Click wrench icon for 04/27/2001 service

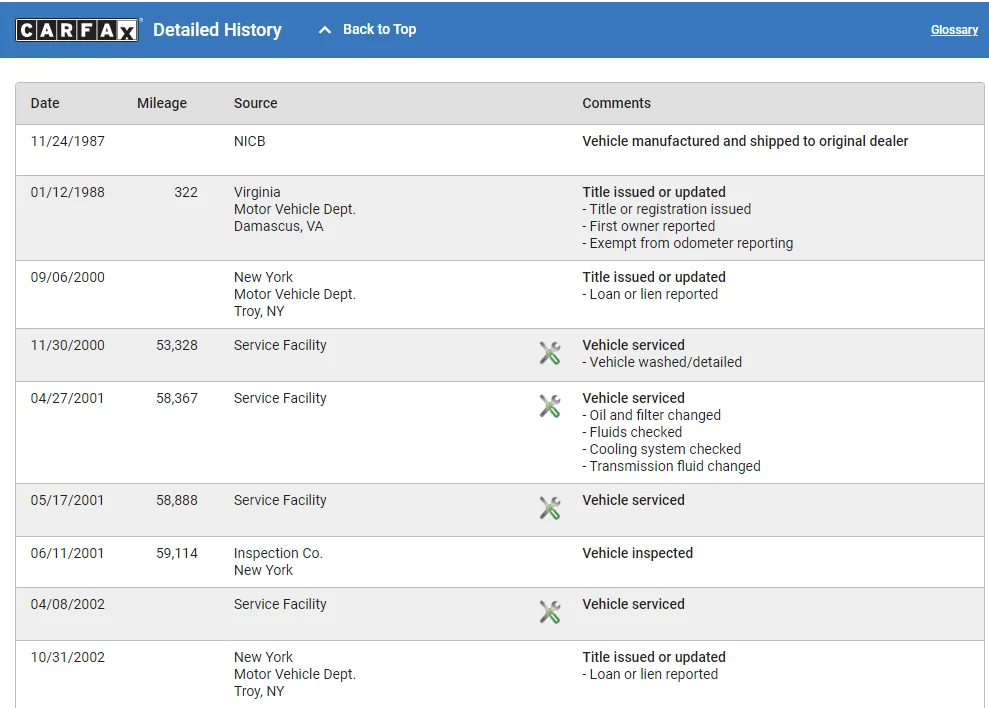pyautogui.click(x=550, y=405)
